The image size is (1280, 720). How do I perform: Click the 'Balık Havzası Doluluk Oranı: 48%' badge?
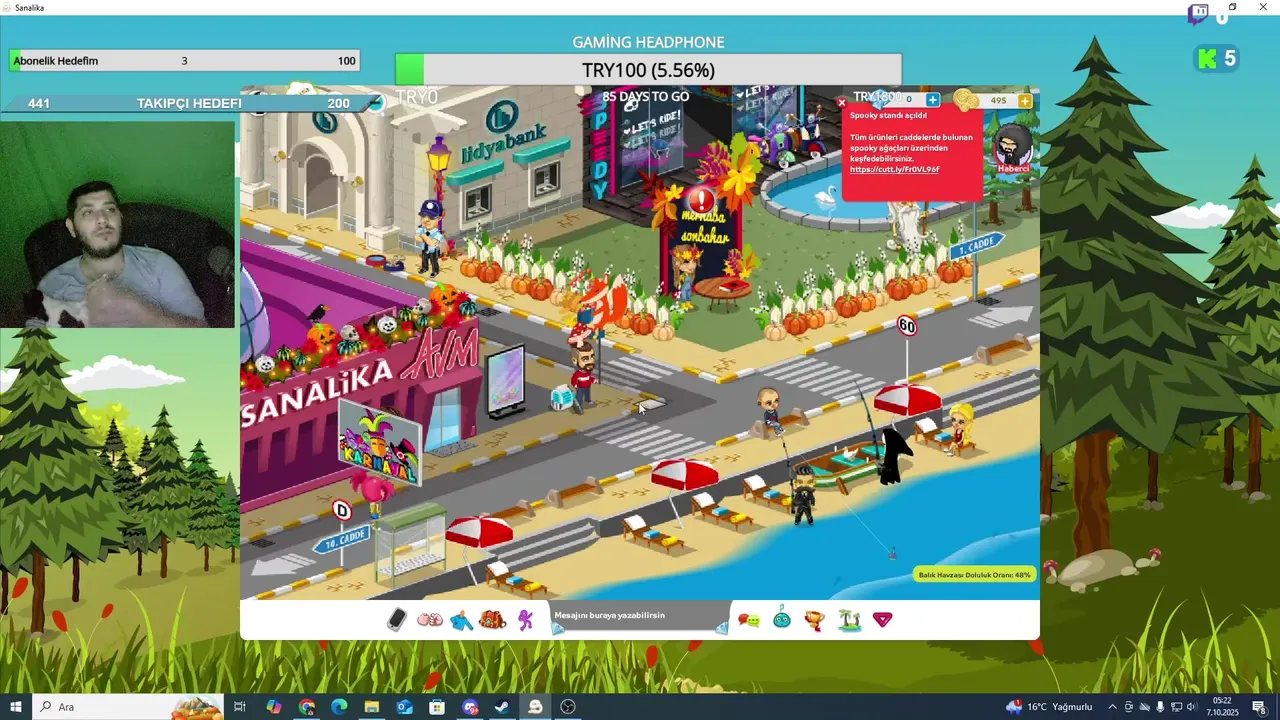[x=974, y=575]
